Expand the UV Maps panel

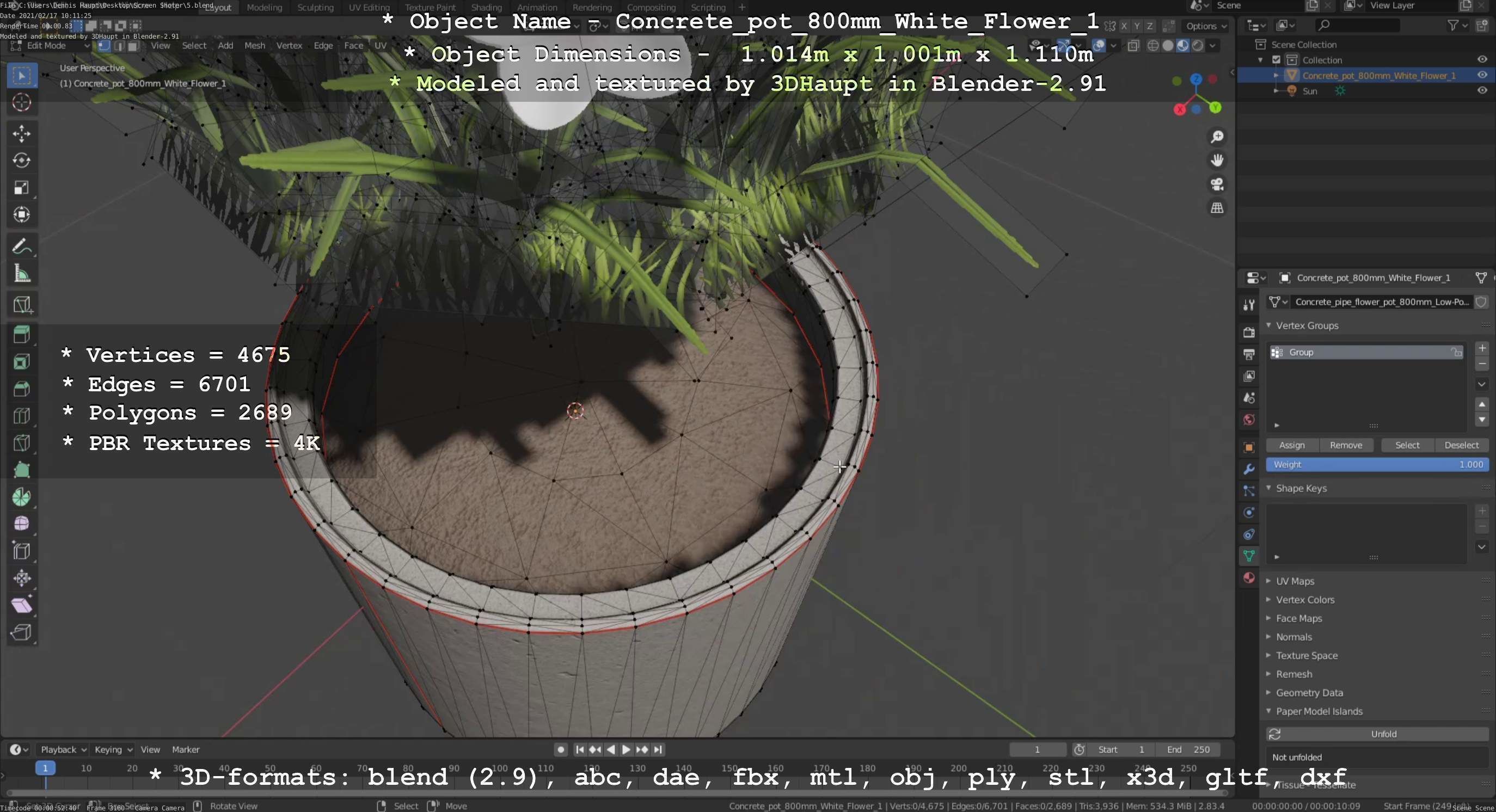(1268, 581)
